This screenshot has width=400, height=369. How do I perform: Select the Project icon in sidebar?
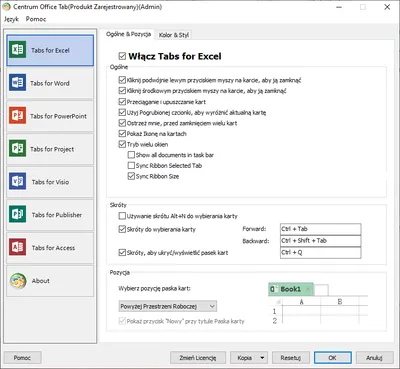(x=17, y=149)
